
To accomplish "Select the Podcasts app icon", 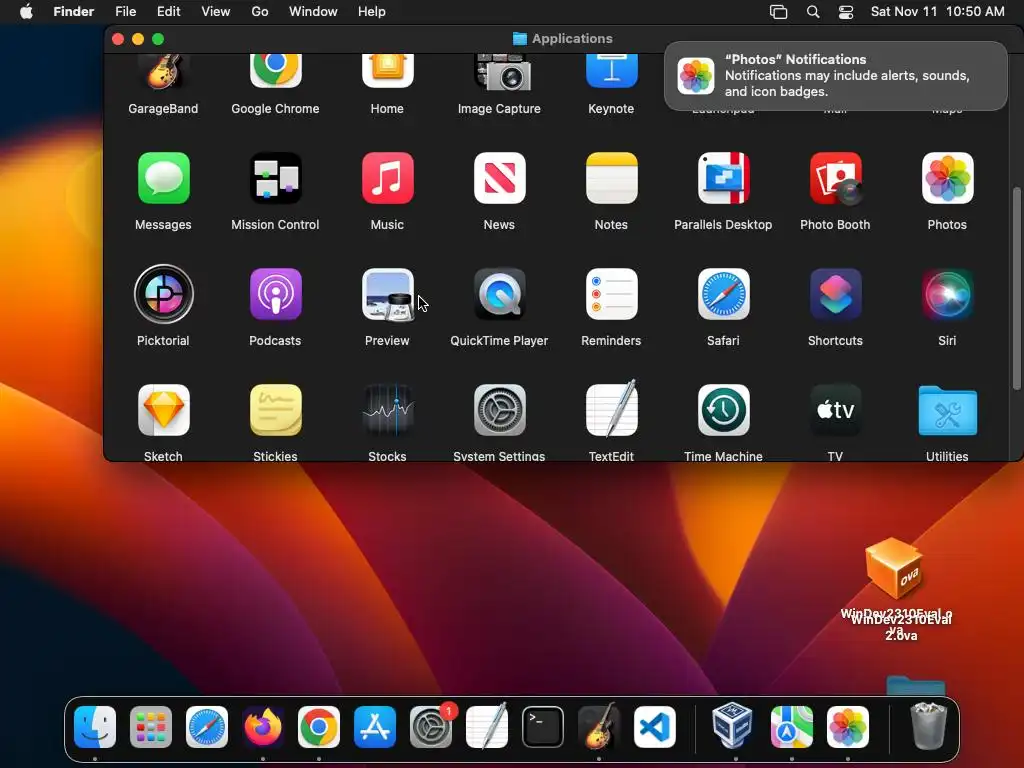I will click(x=275, y=294).
